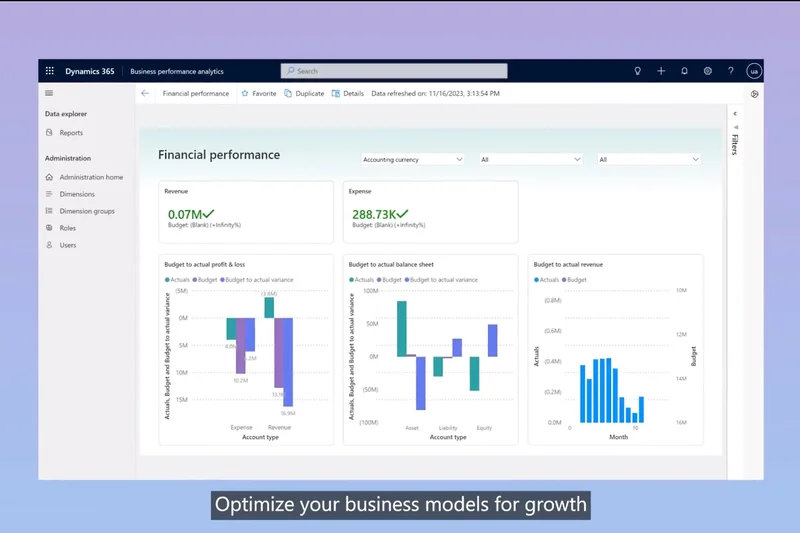The width and height of the screenshot is (800, 533).
Task: Click the Filters funnel icon
Action: click(x=736, y=127)
